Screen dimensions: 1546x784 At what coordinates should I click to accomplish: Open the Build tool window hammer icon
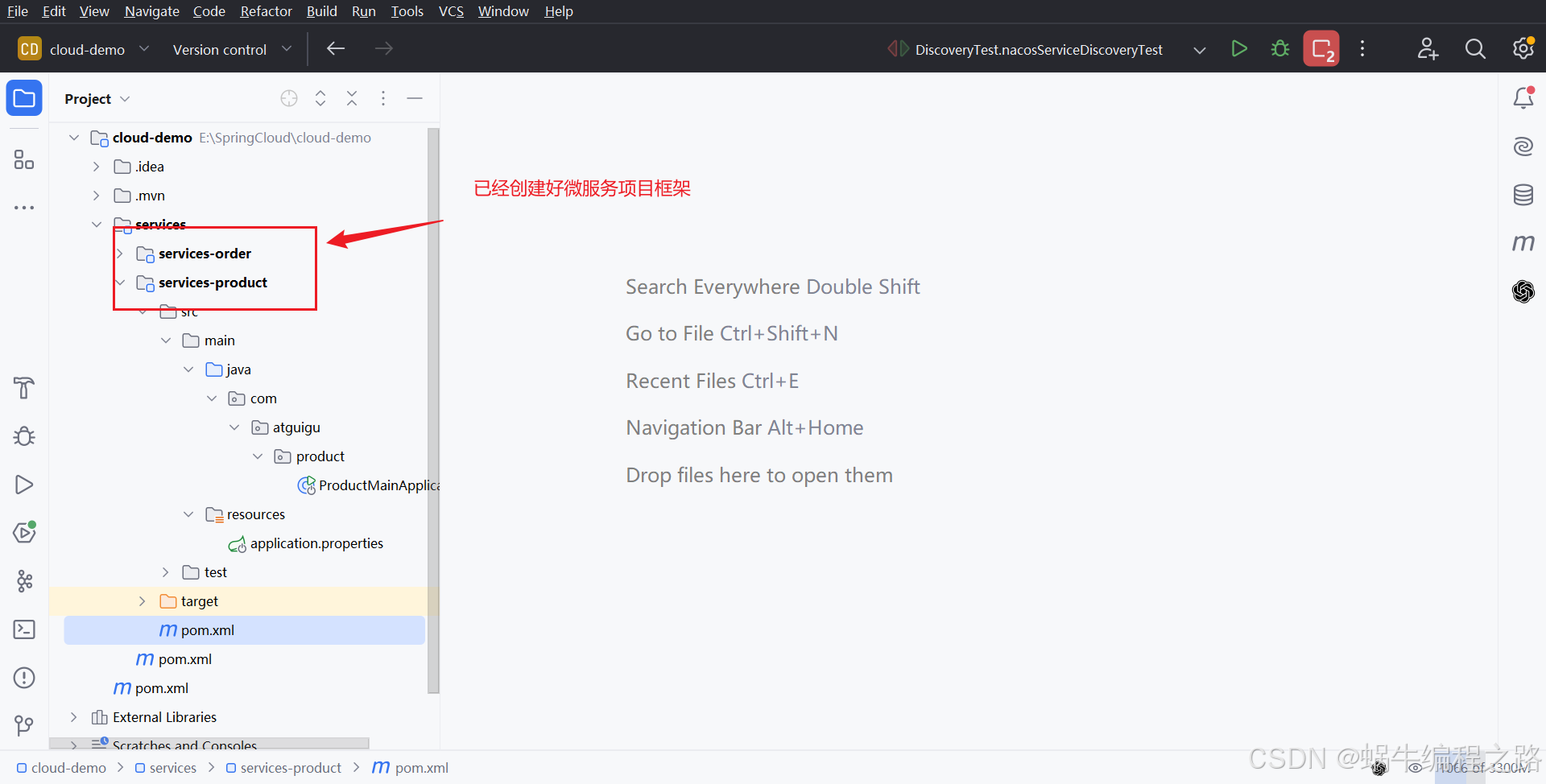point(24,388)
